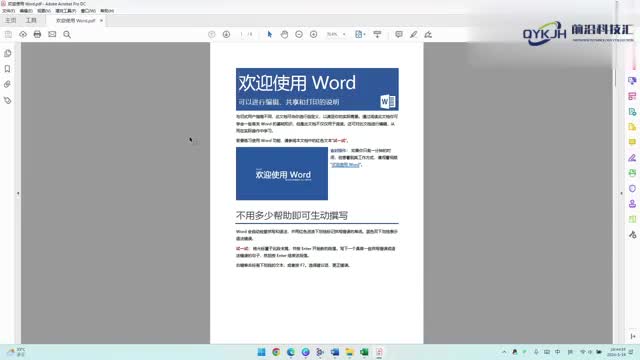Collapse the right tools pane arrow
Screen dimensions: 640x360
(622, 193)
